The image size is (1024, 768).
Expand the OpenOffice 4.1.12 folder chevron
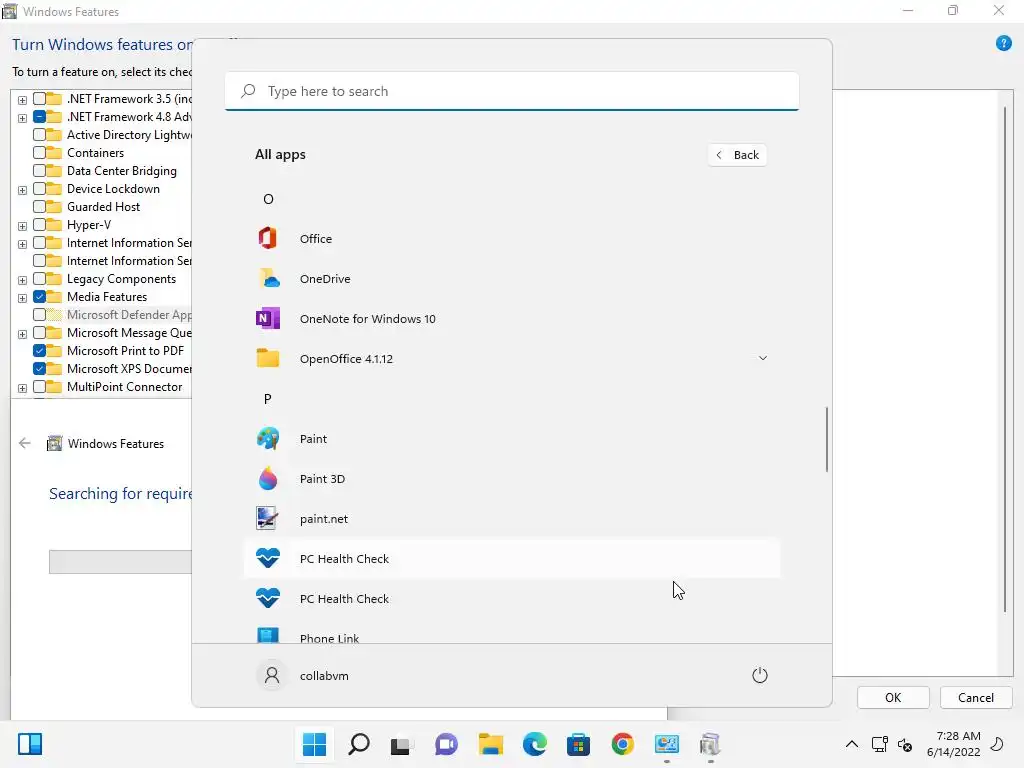click(762, 358)
